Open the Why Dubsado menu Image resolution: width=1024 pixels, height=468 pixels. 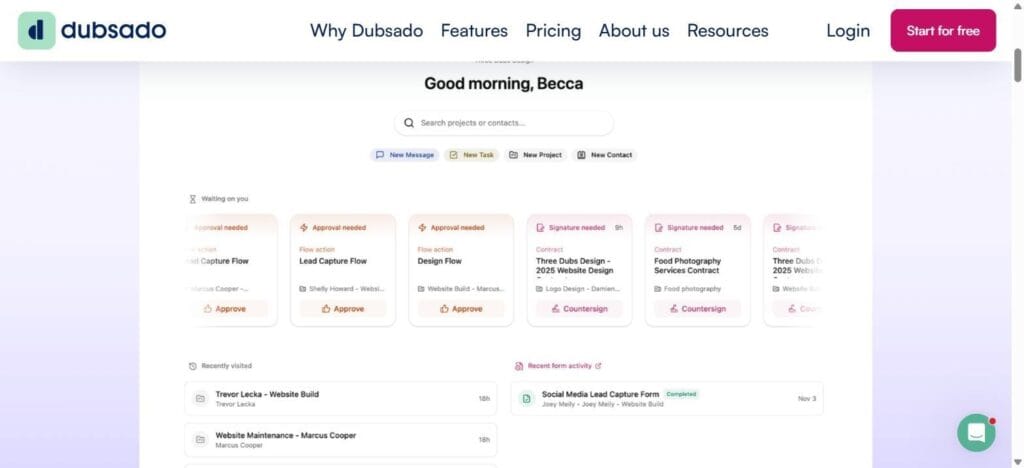coord(366,31)
